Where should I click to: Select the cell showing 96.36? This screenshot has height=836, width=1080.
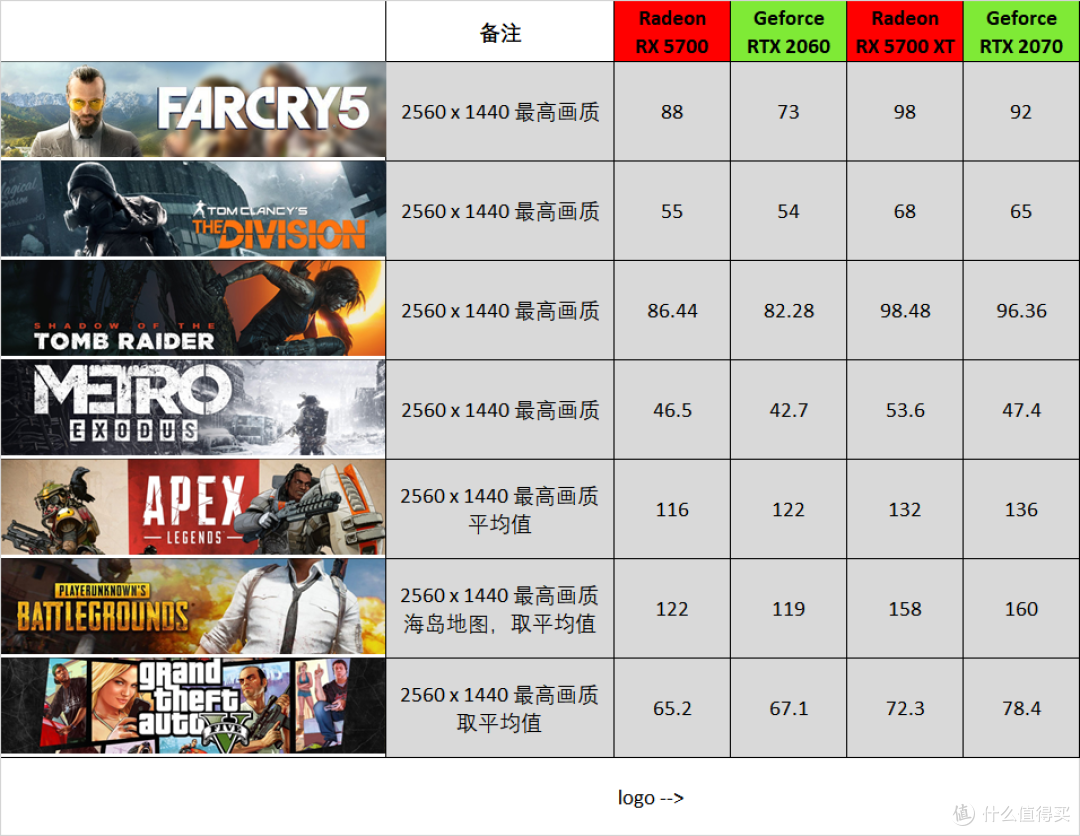point(1021,310)
